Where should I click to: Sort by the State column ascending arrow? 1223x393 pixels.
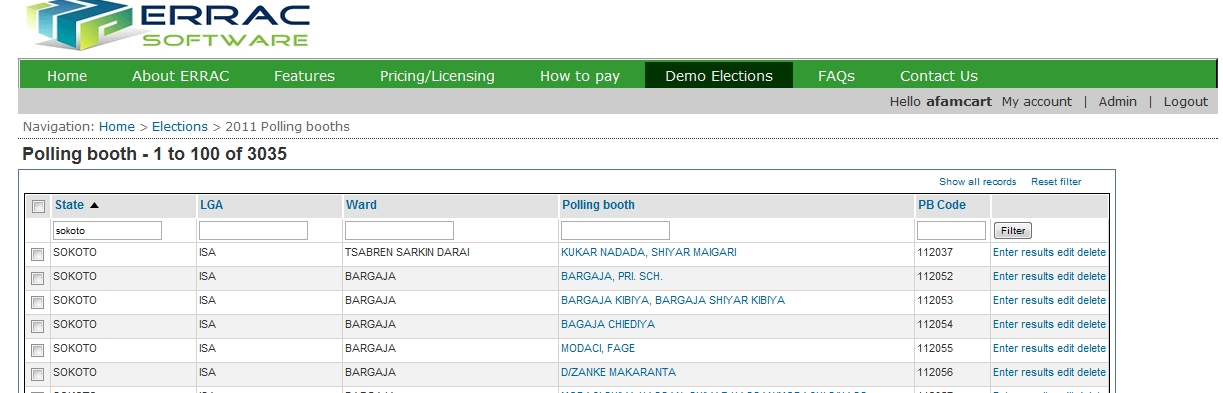click(x=95, y=205)
